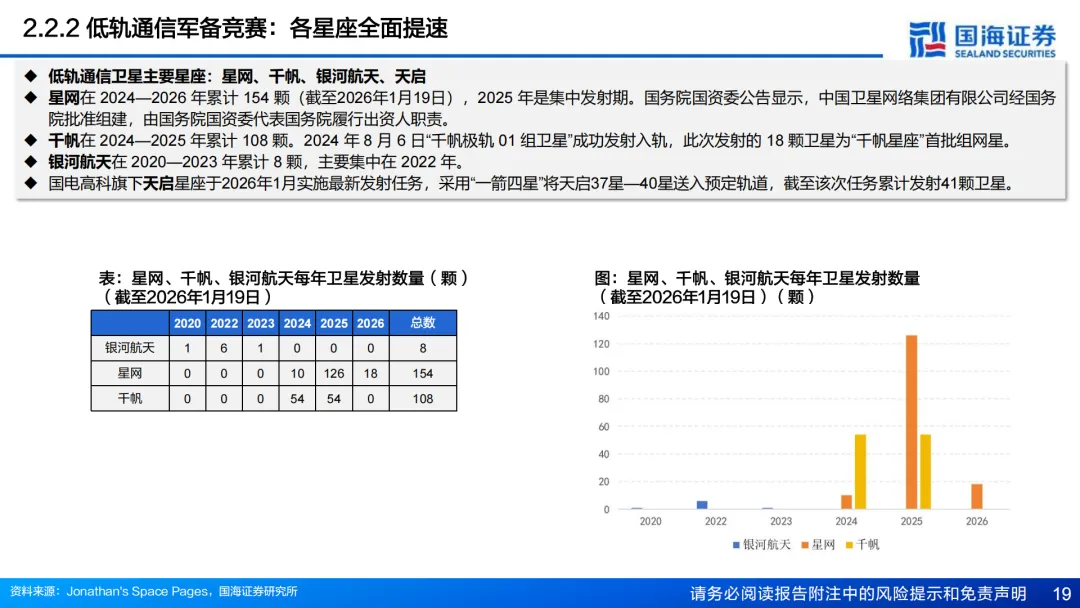Click the orange 2026 chart bar
Image resolution: width=1080 pixels, height=608 pixels.
pos(977,496)
